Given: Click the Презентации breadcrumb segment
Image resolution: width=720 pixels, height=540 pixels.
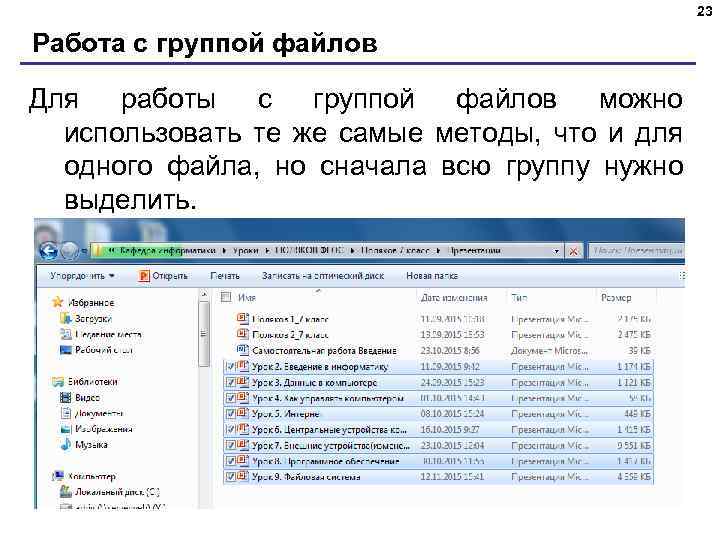Looking at the screenshot, I should click(x=474, y=251).
